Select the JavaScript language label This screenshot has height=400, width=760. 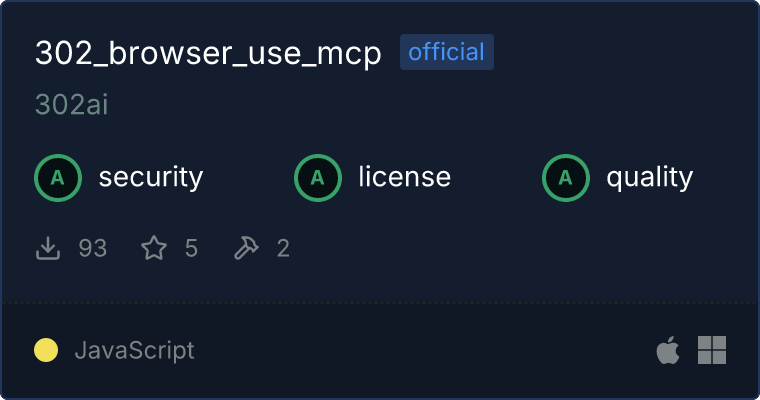pyautogui.click(x=135, y=350)
